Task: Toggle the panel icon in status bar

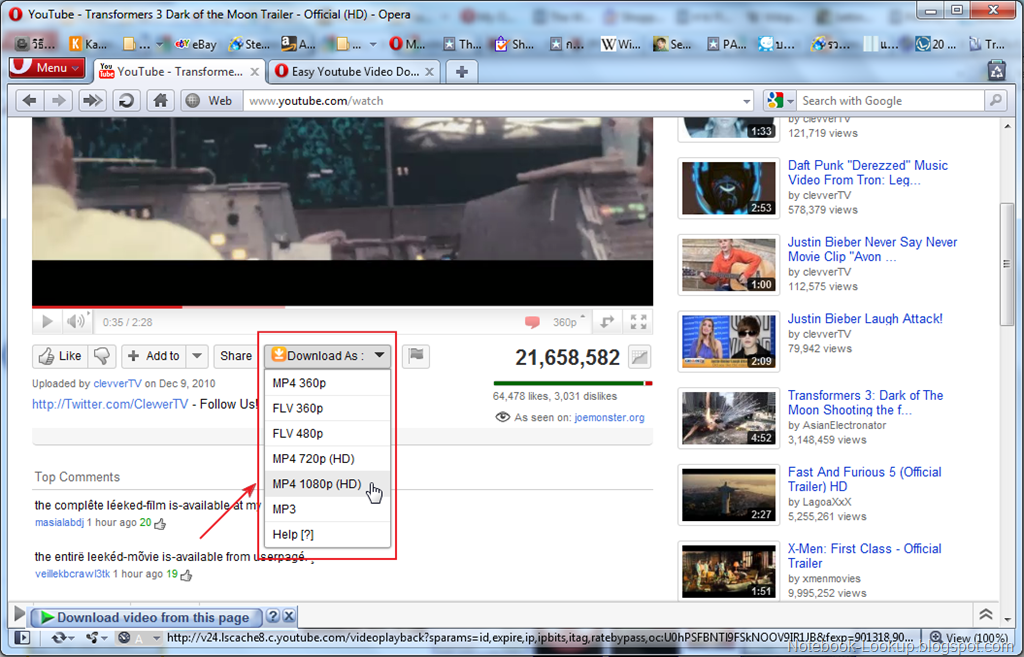Action: [x=23, y=637]
